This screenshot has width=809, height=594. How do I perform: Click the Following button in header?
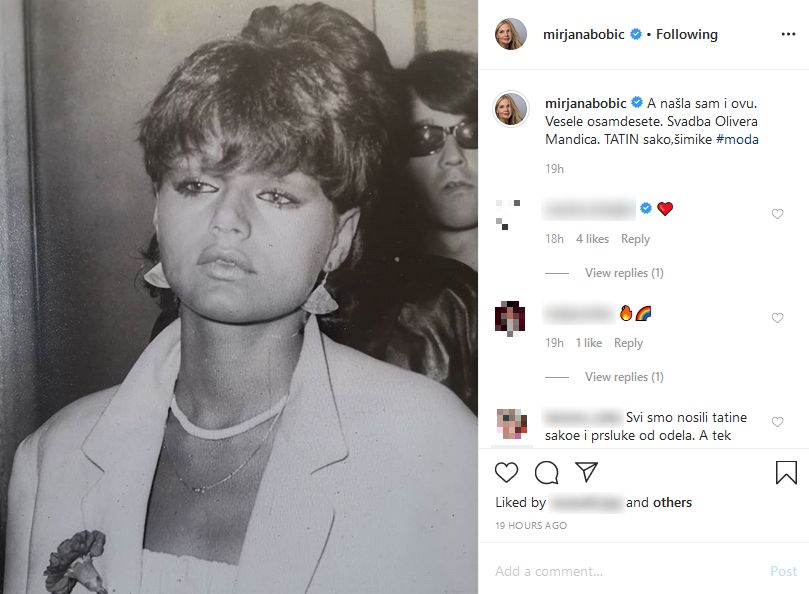coord(687,34)
